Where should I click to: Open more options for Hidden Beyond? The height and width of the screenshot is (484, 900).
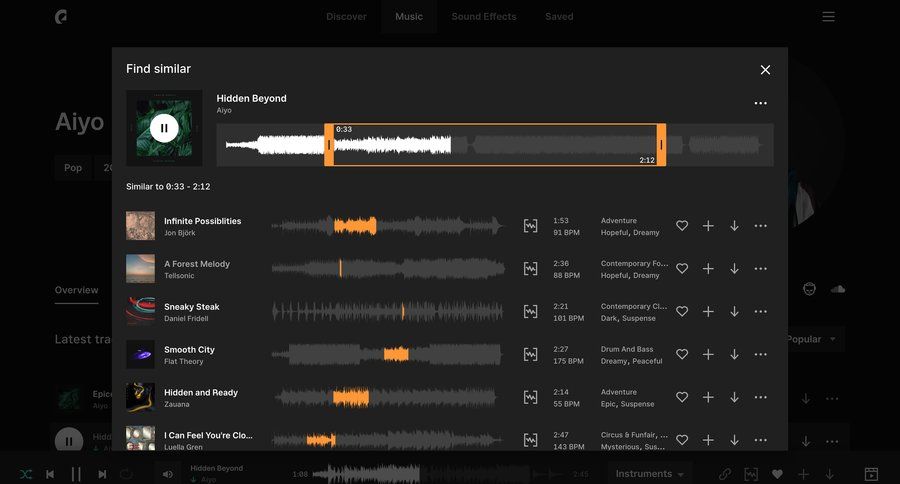point(761,103)
